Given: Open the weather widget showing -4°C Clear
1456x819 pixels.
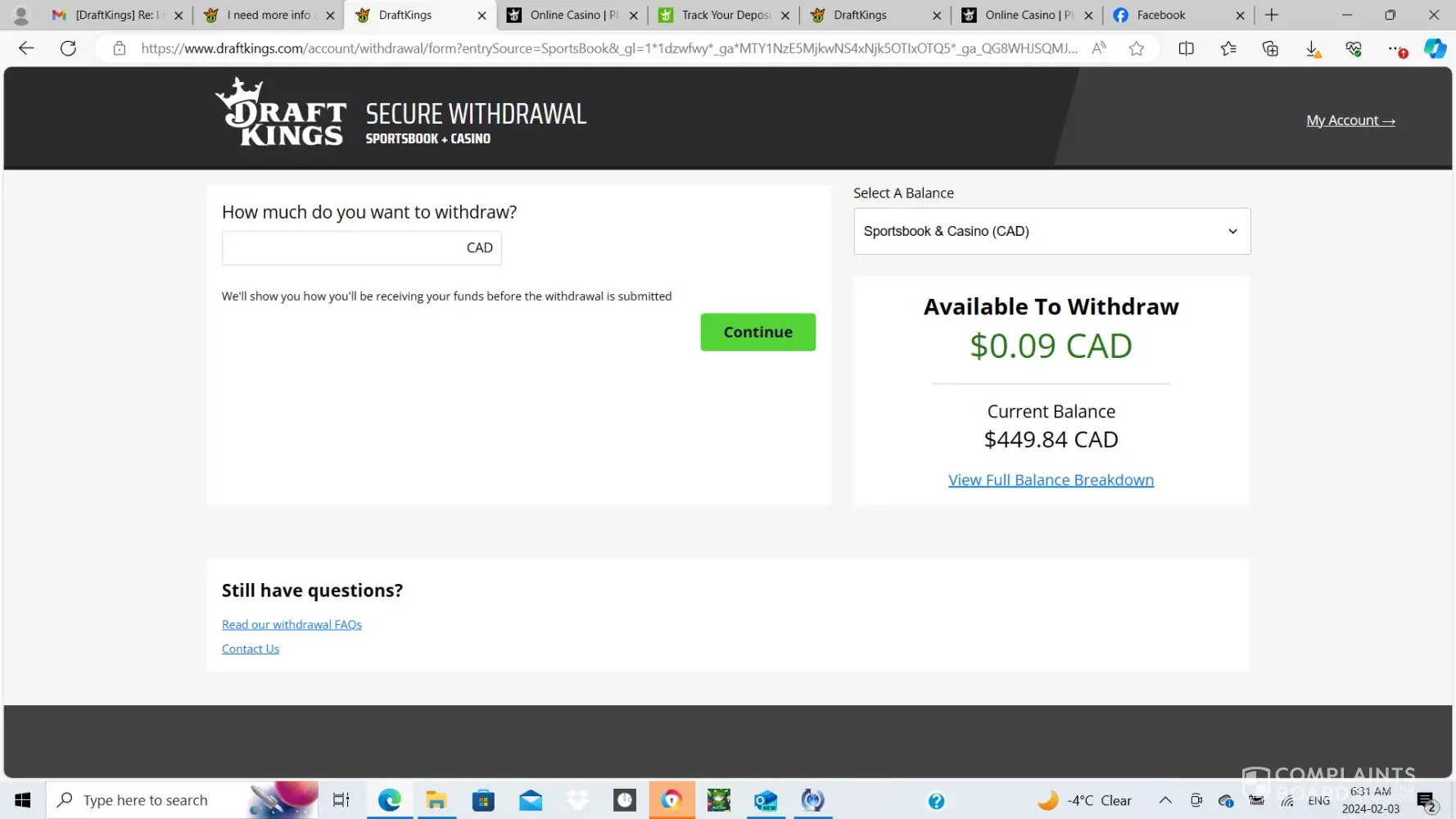Looking at the screenshot, I should pos(1084,800).
